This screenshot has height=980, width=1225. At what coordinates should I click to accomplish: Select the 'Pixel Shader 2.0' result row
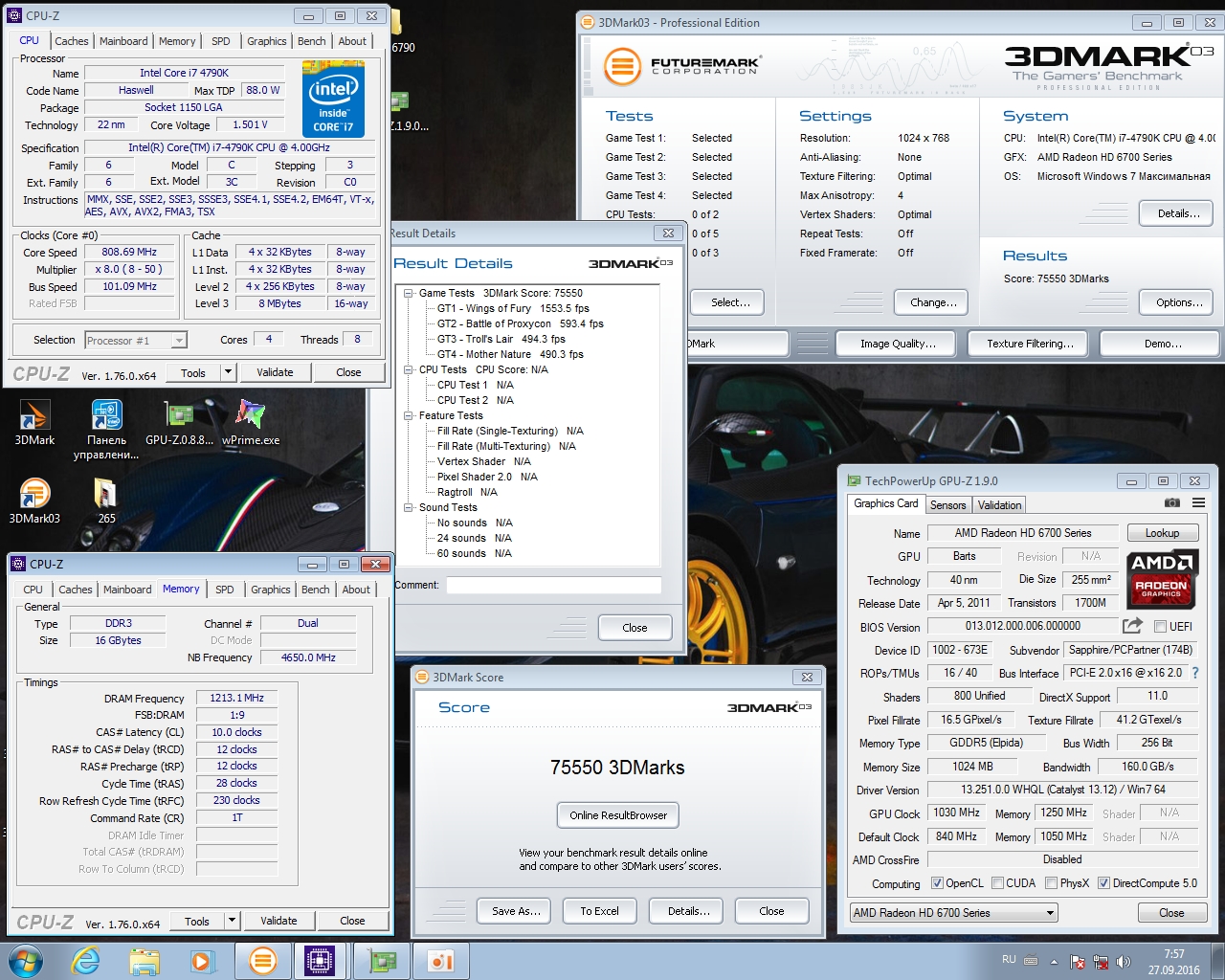pos(487,477)
